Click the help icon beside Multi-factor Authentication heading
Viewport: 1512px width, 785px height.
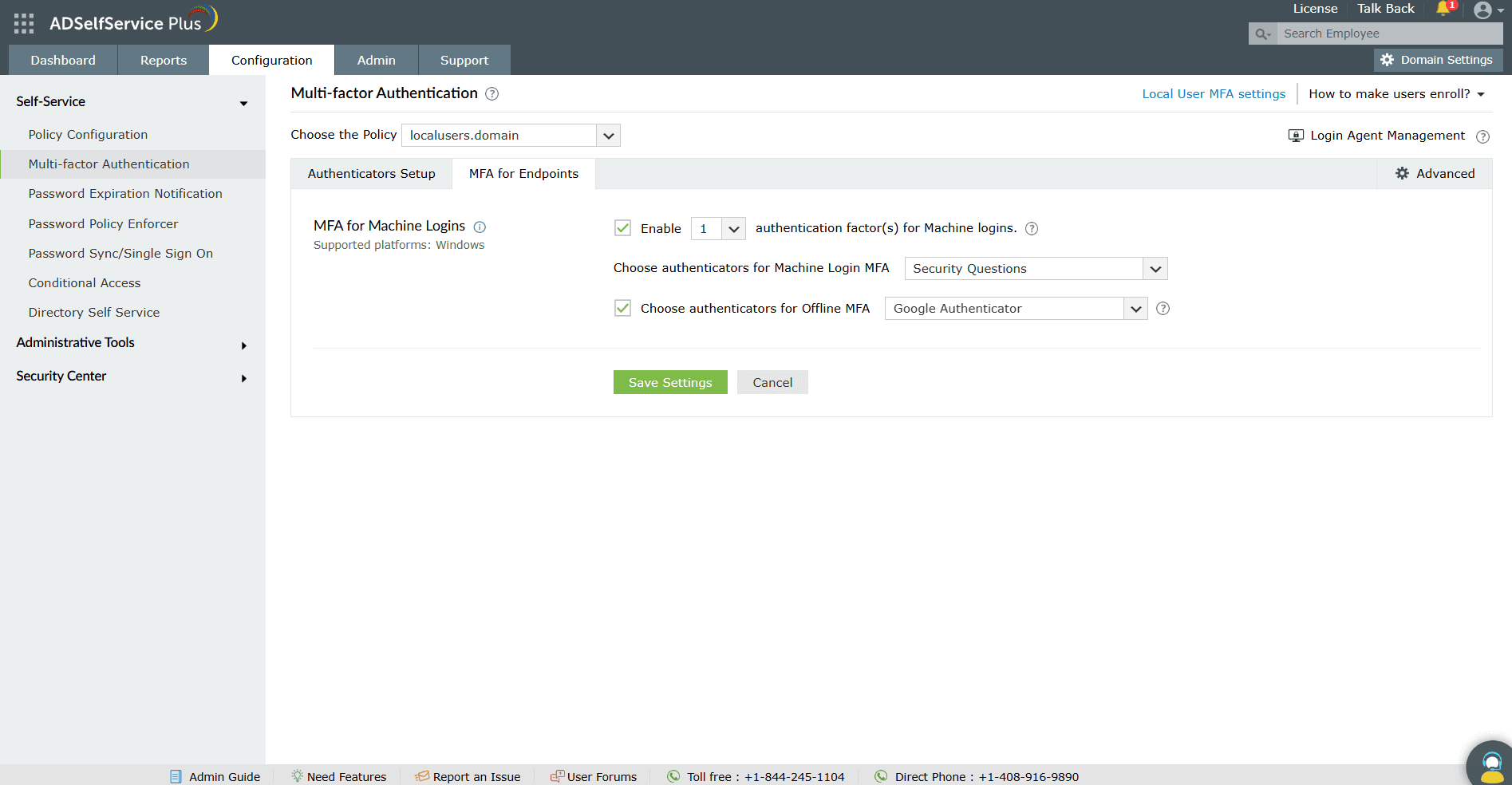(492, 93)
